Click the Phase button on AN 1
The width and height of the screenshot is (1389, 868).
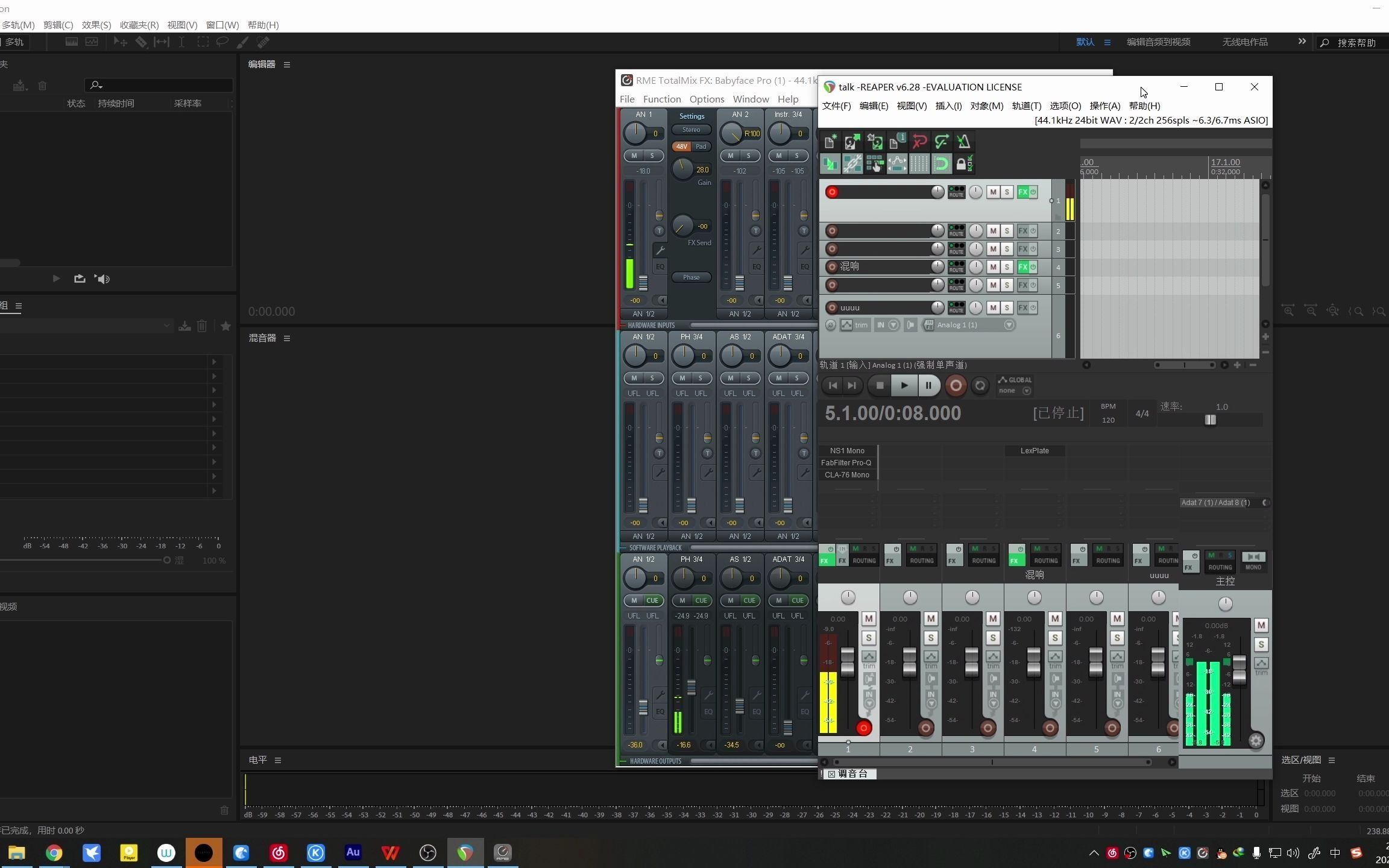click(691, 277)
